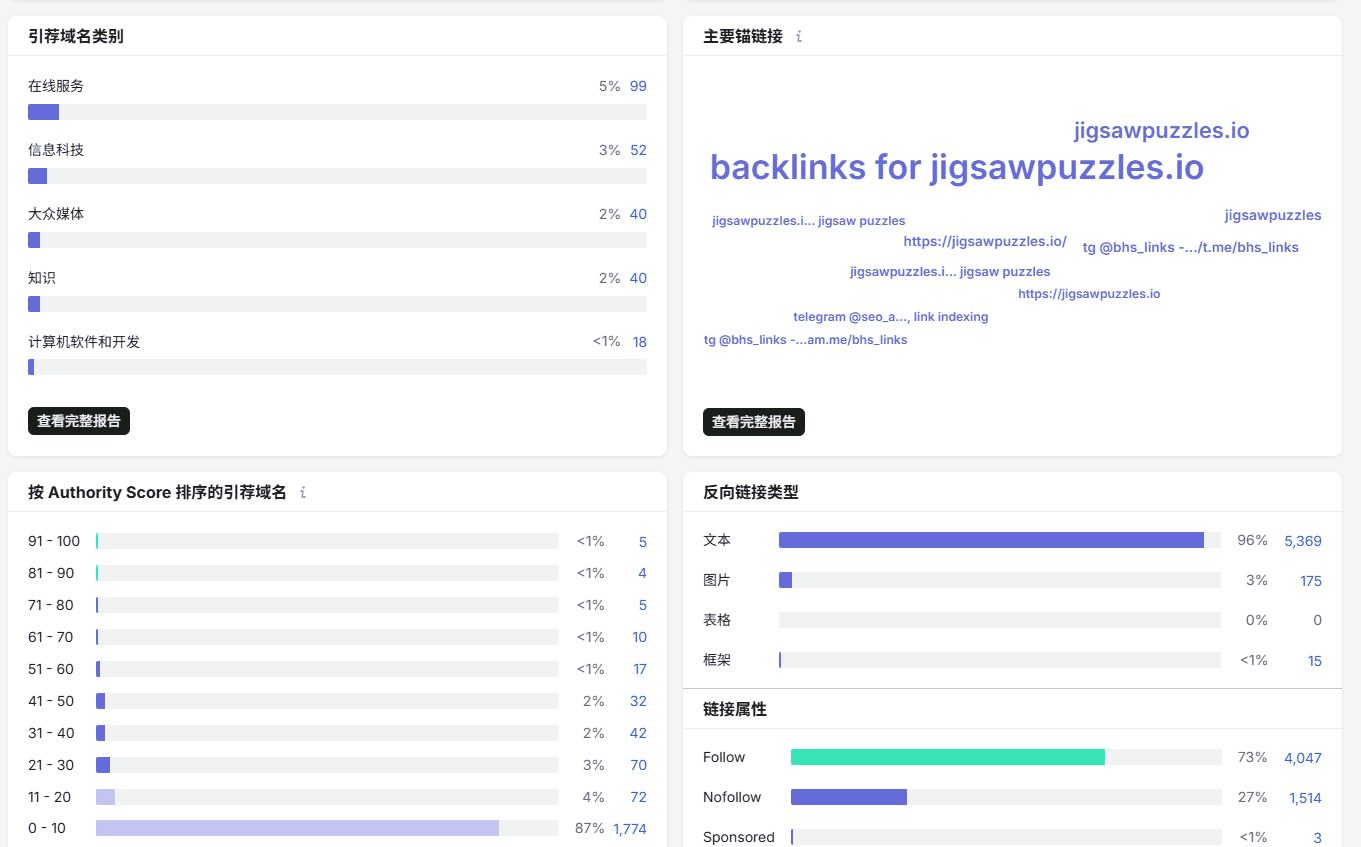Open the 40 count for 知识

[638, 278]
